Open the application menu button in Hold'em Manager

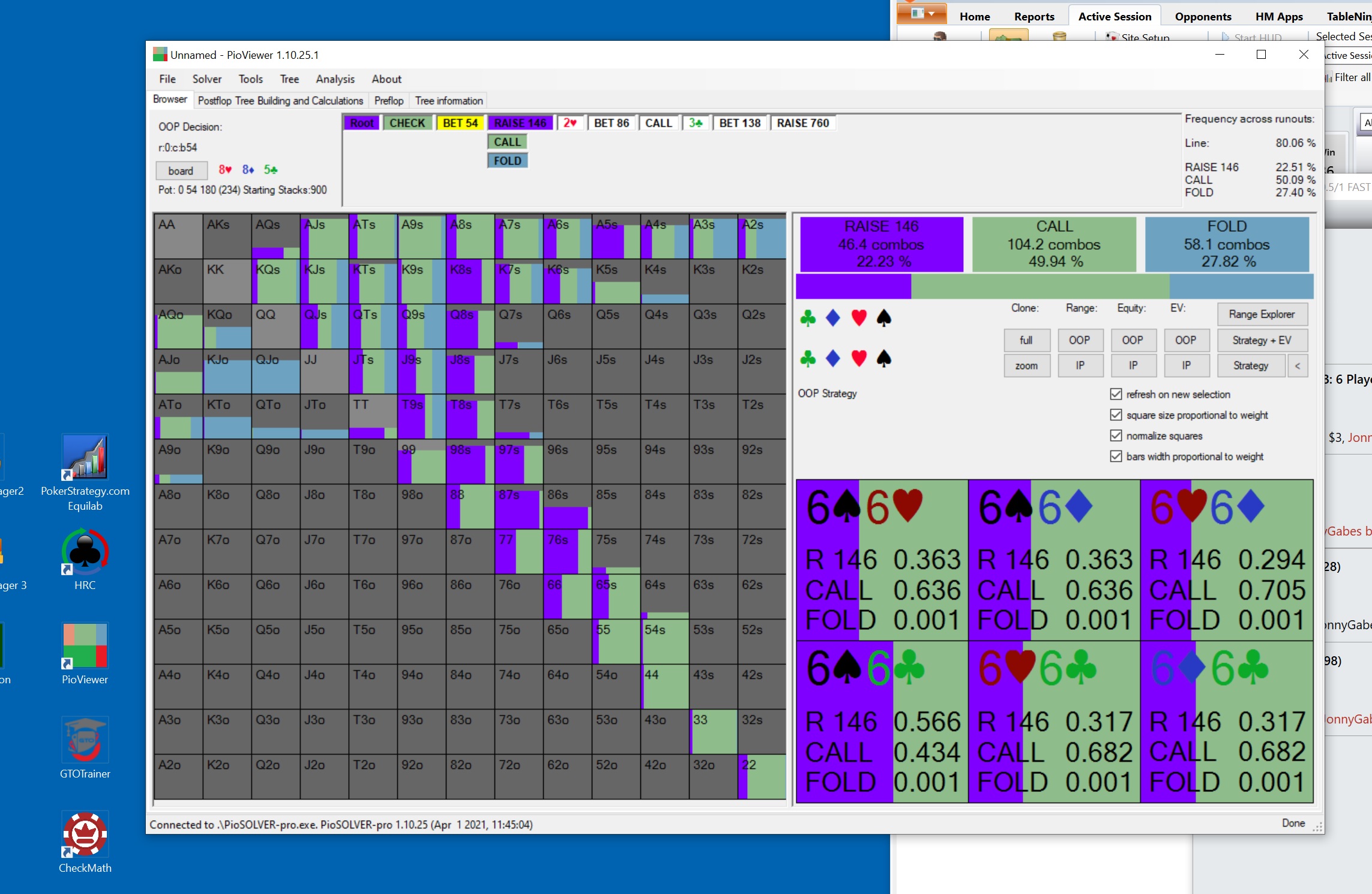click(x=921, y=13)
